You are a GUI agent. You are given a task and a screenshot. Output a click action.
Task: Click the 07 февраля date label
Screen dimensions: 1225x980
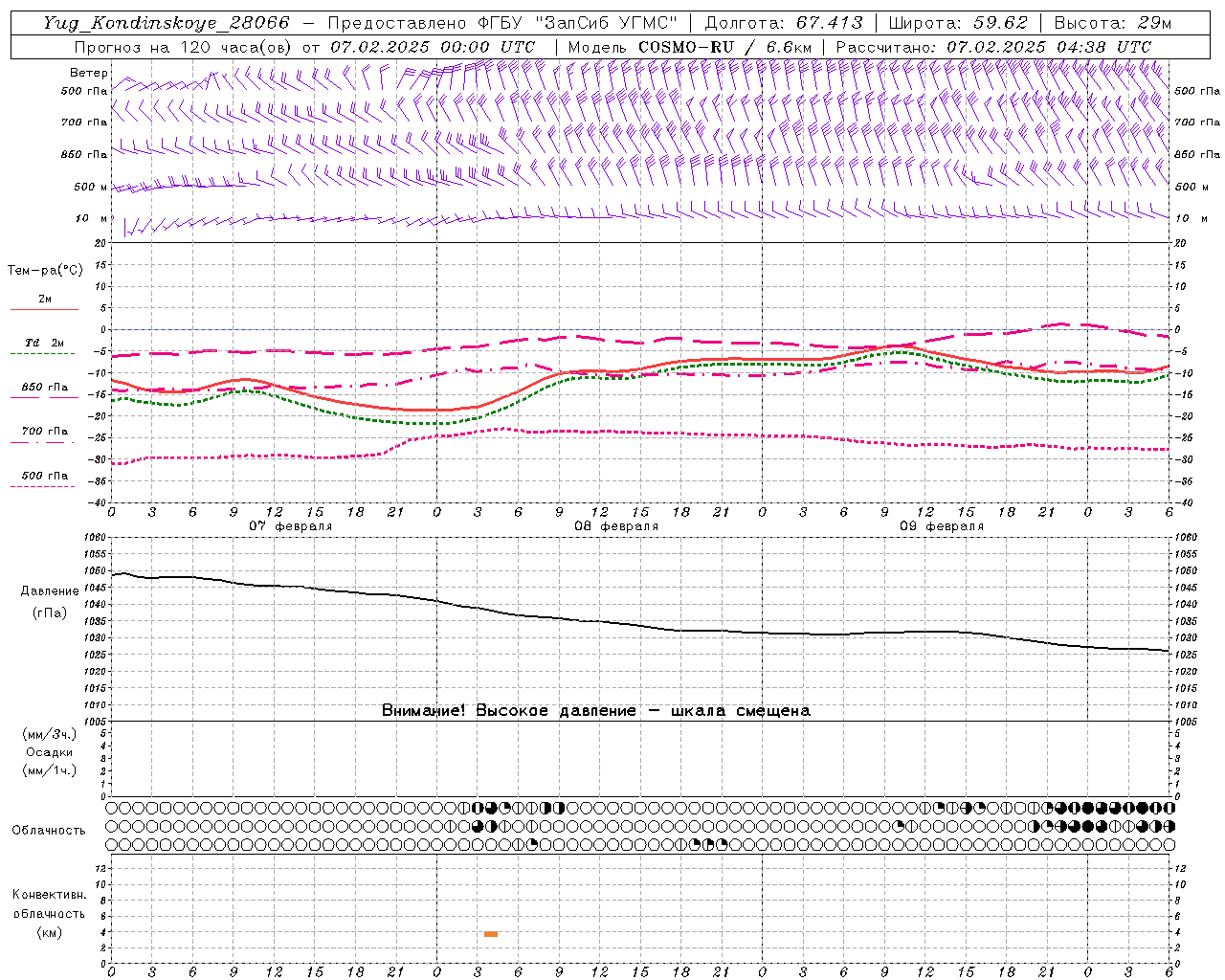click(291, 526)
